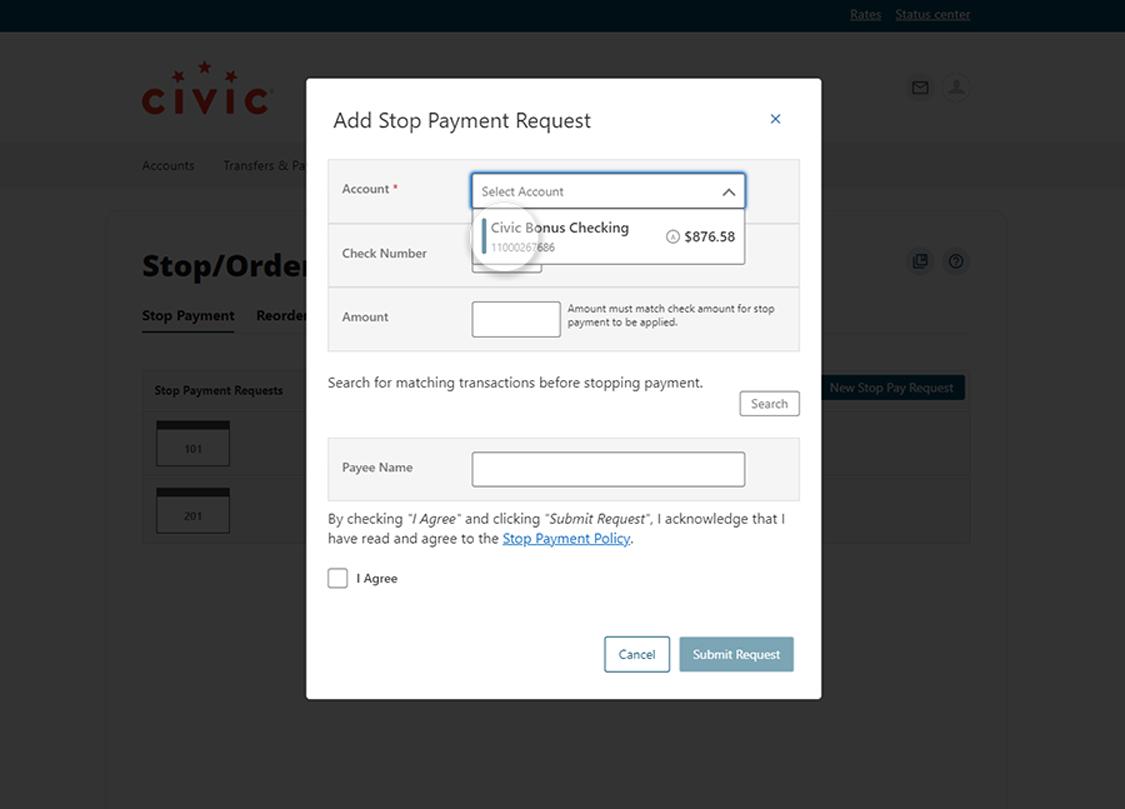Click the Cancel button
The image size is (1125, 809).
coord(636,654)
